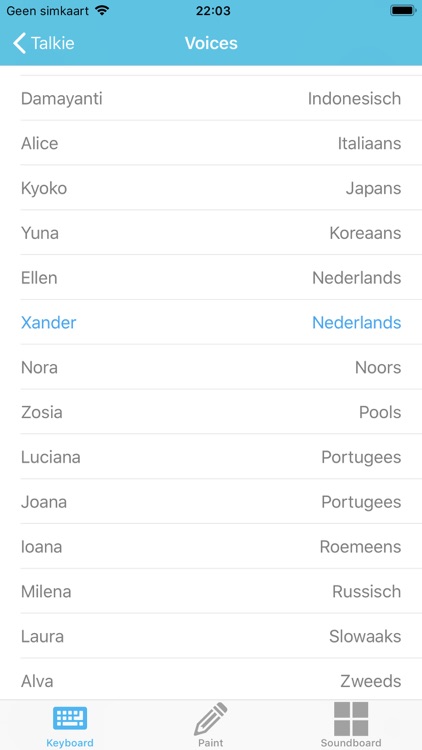Open the Paint pencil icon
Viewport: 422px width, 750px height.
pos(211,719)
